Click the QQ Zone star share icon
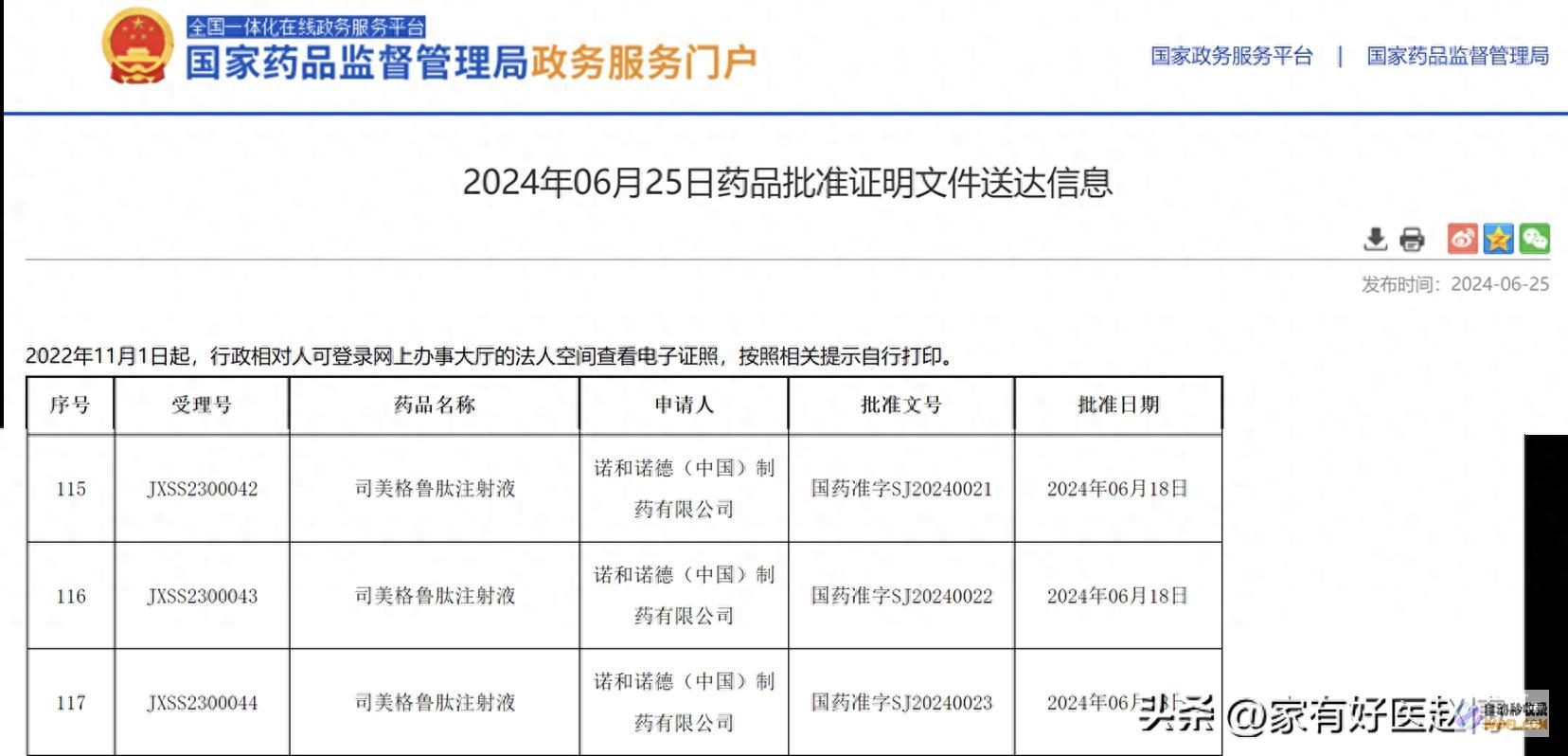 click(x=1498, y=238)
